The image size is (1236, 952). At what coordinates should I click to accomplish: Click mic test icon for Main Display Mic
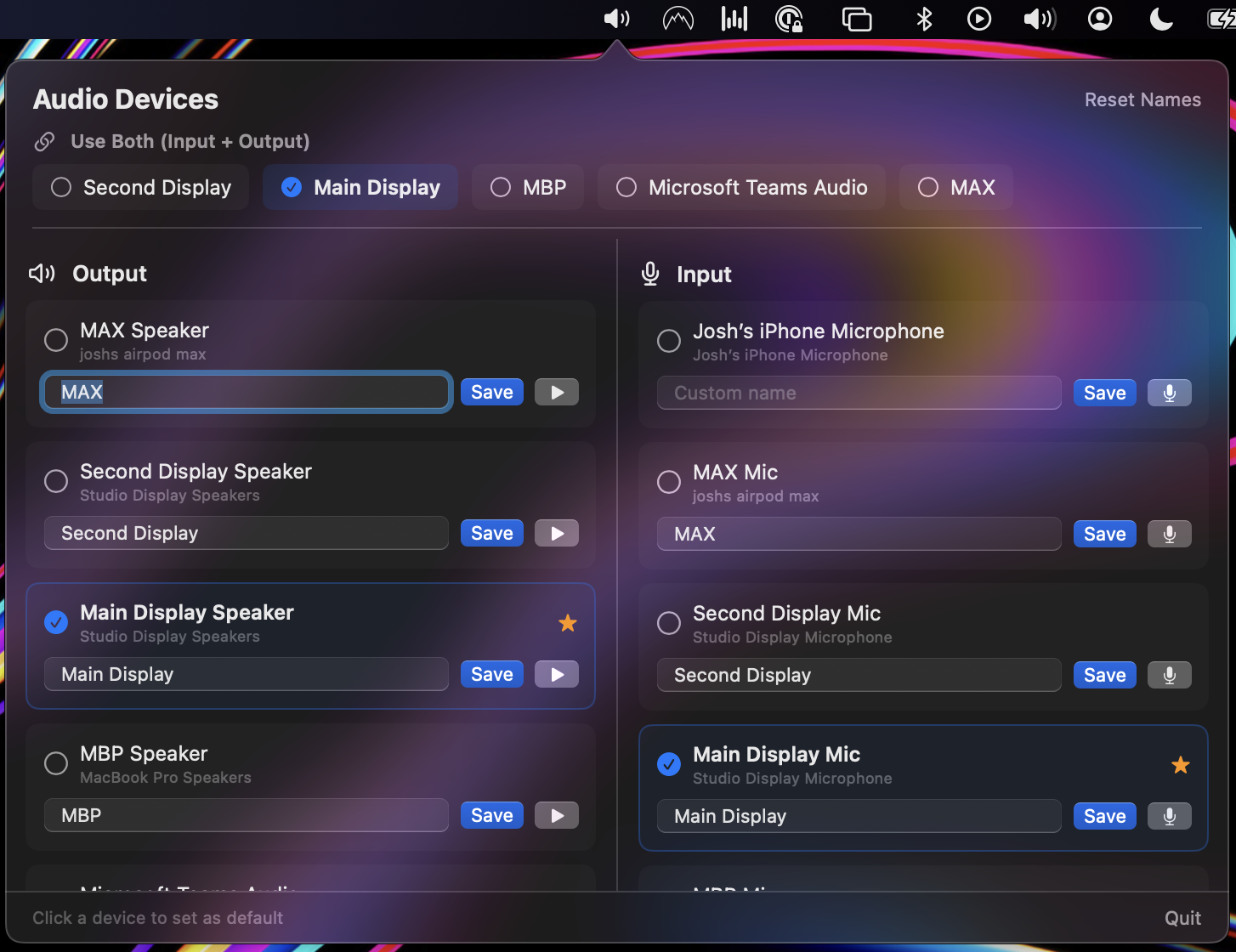coord(1169,816)
